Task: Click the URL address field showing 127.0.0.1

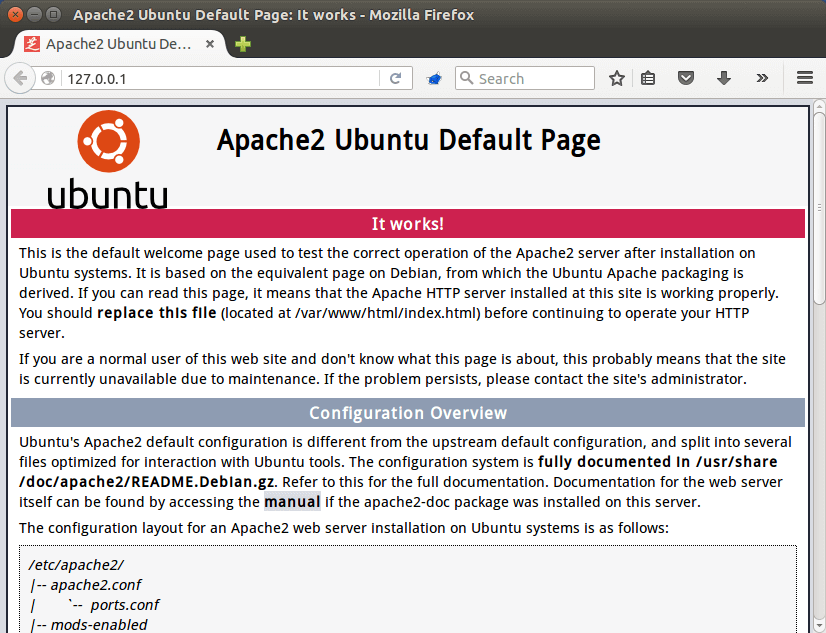Action: coord(221,78)
